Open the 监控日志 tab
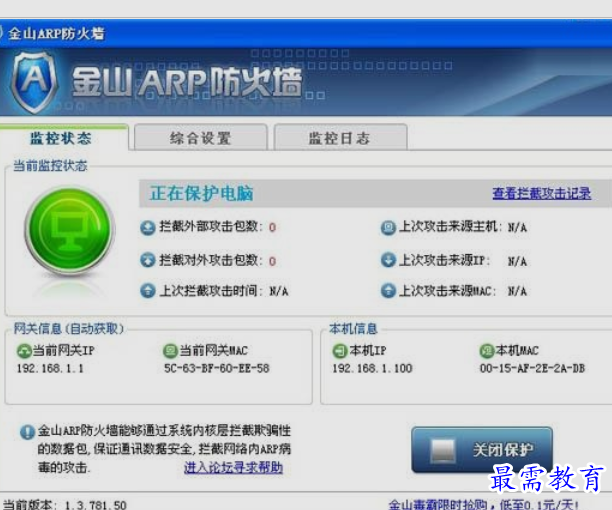Screen dimensions: 612x510 pyautogui.click(x=340, y=138)
